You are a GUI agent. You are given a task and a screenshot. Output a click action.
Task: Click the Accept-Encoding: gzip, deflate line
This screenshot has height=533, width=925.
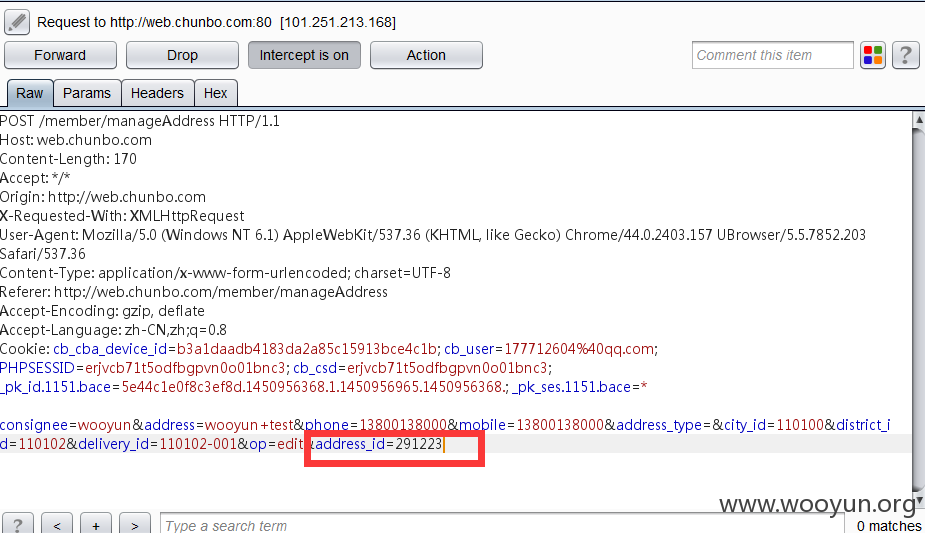103,311
